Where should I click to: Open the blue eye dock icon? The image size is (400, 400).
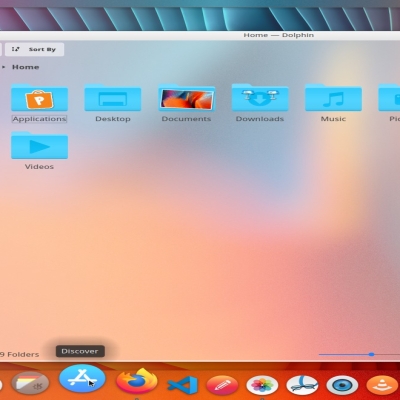point(342,385)
